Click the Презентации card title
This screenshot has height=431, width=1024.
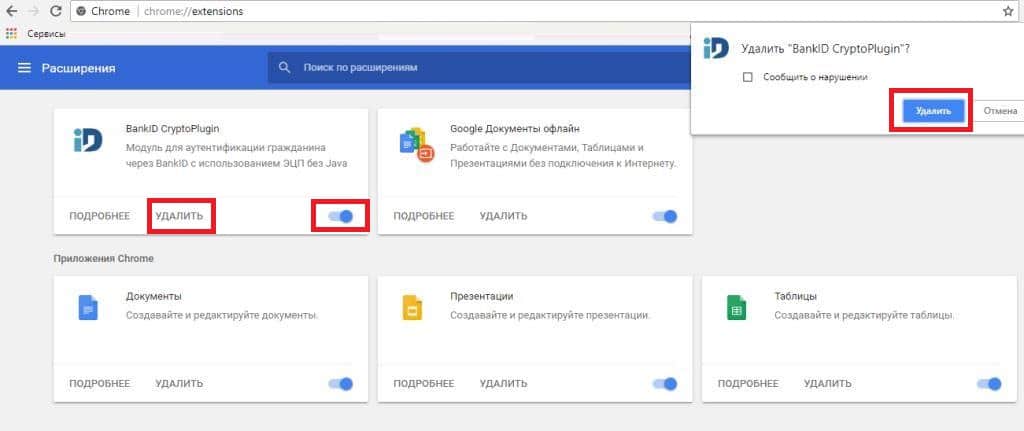pyautogui.click(x=481, y=296)
